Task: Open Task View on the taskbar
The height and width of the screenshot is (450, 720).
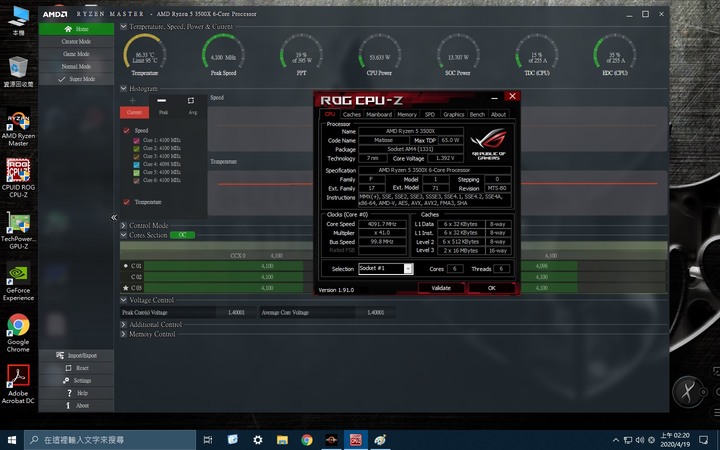Action: coord(208,440)
